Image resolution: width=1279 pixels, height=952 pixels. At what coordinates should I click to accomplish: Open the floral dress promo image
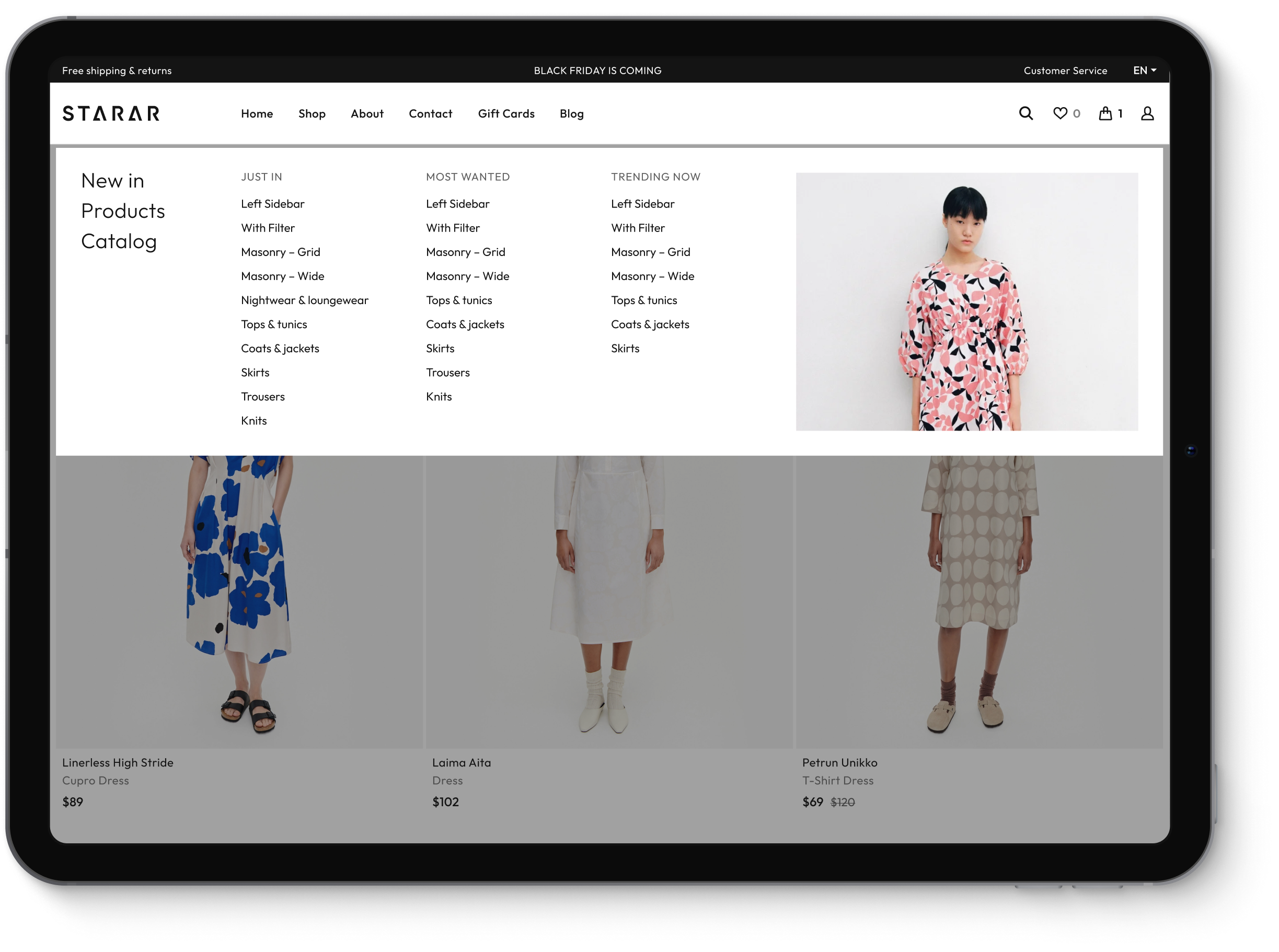tap(966, 301)
